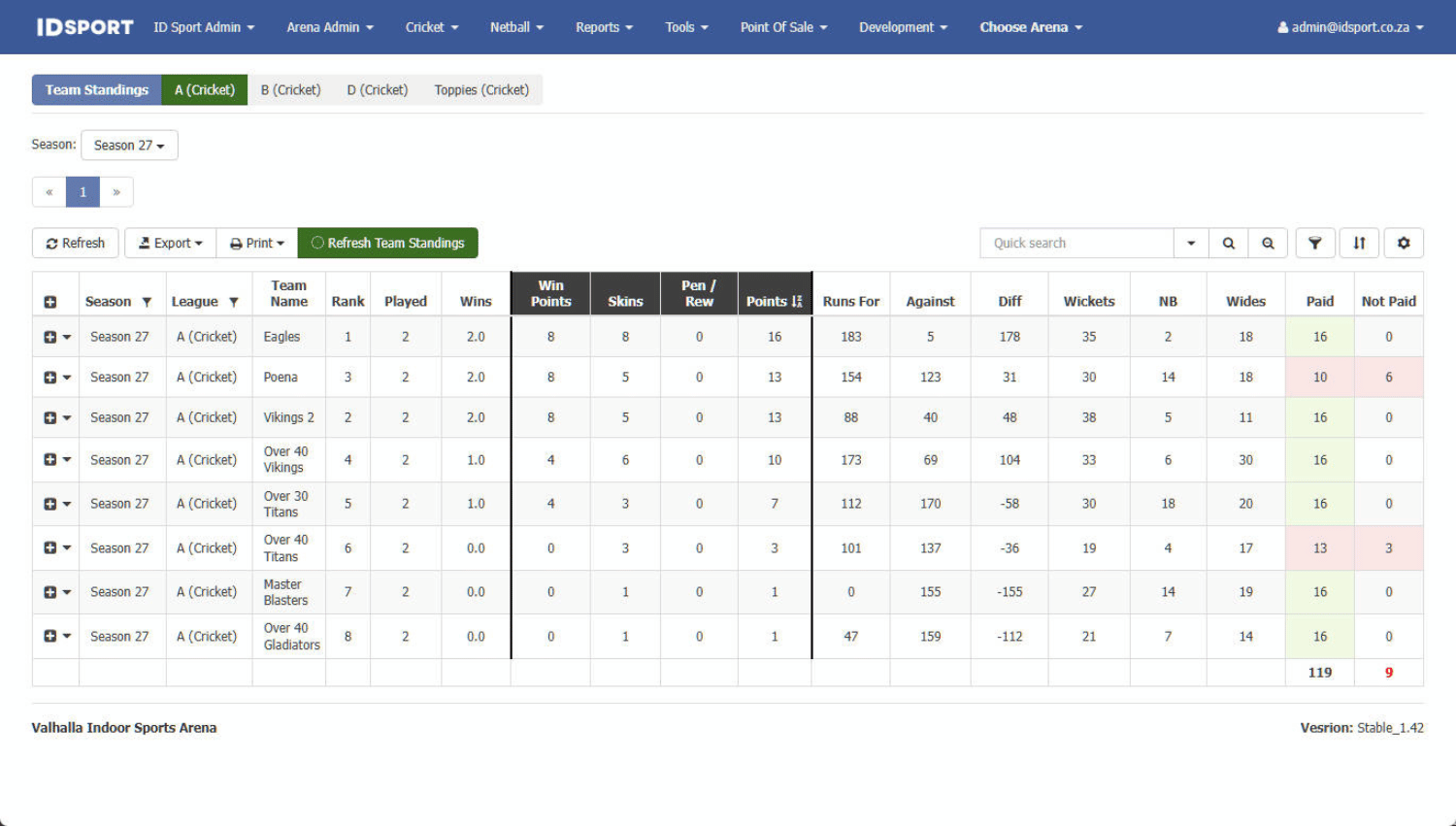
Task: Click the magnifier search icon button
Action: pos(1228,244)
